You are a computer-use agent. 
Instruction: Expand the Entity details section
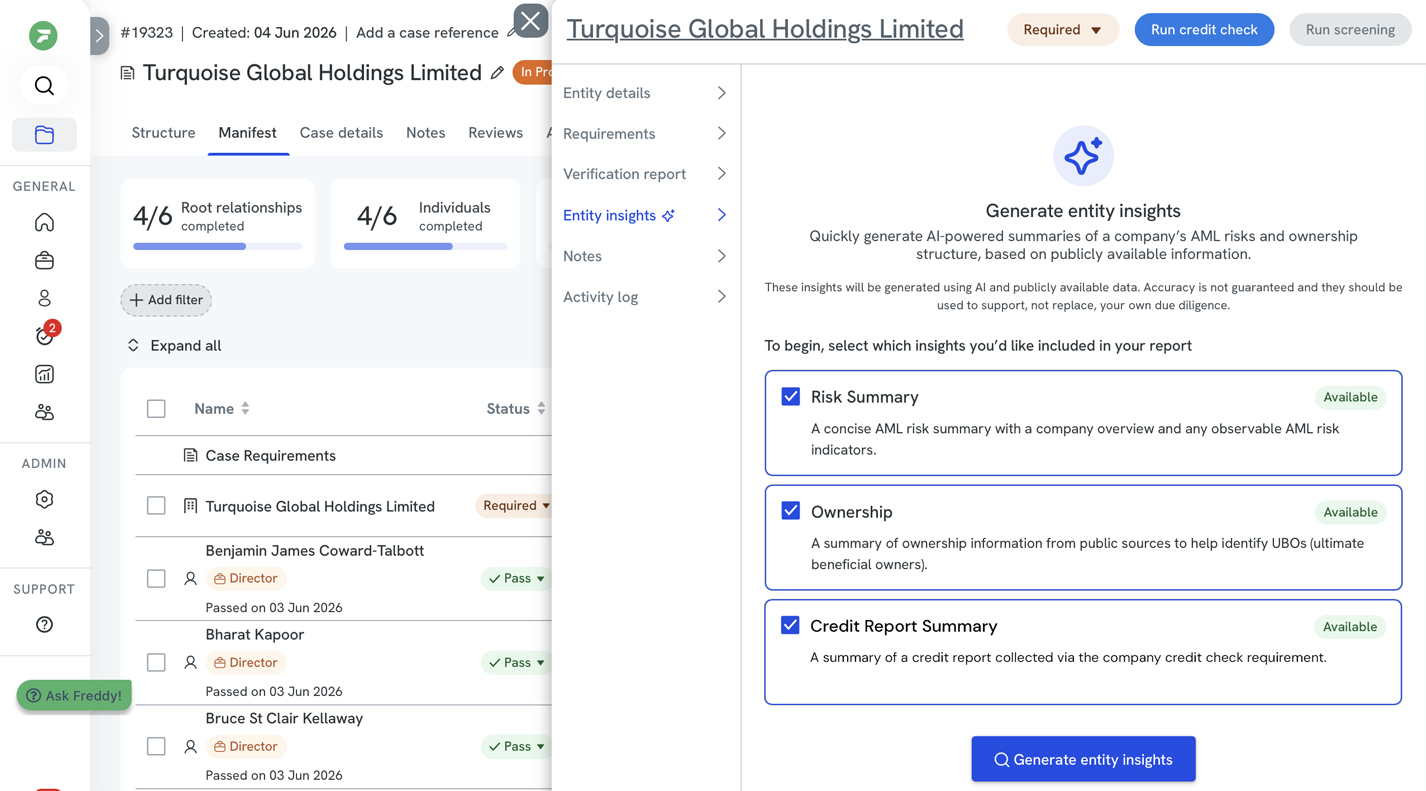point(645,93)
